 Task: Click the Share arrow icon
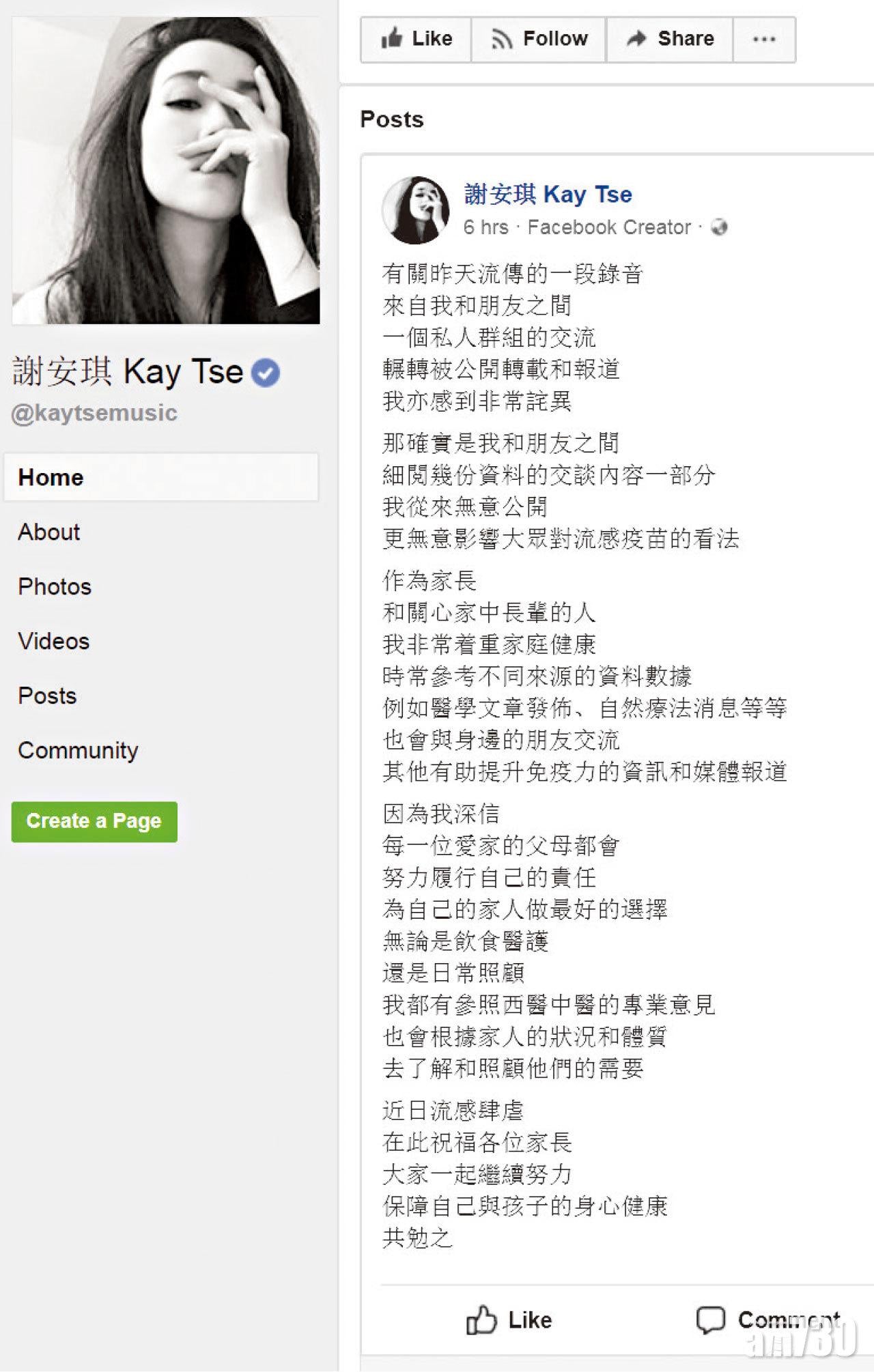coord(636,38)
